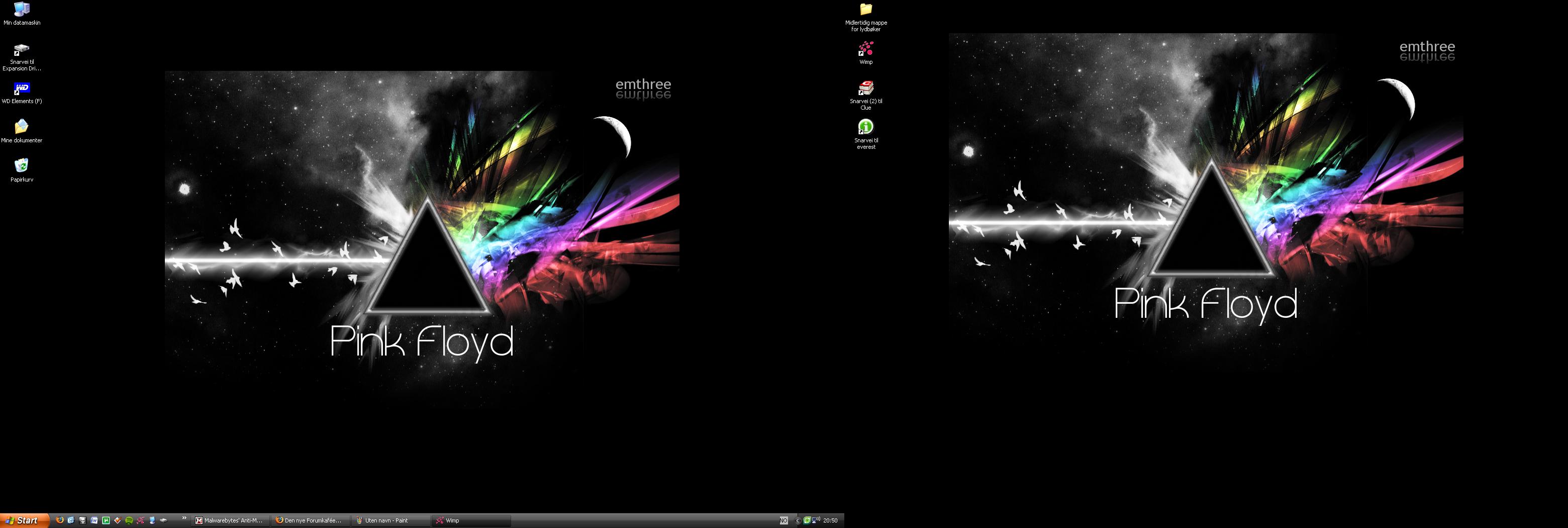This screenshot has width=1568, height=528.
Task: Expand hidden quick launch items chevron
Action: (x=184, y=518)
